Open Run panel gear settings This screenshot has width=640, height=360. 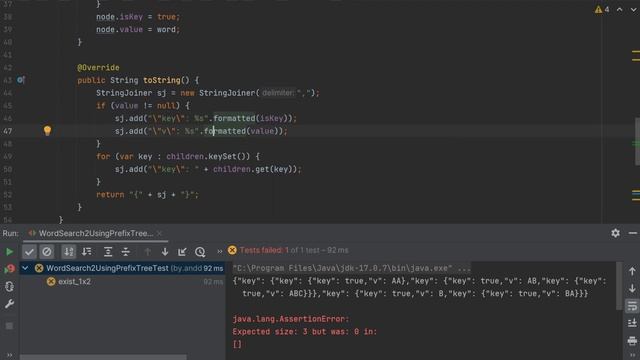(615, 233)
